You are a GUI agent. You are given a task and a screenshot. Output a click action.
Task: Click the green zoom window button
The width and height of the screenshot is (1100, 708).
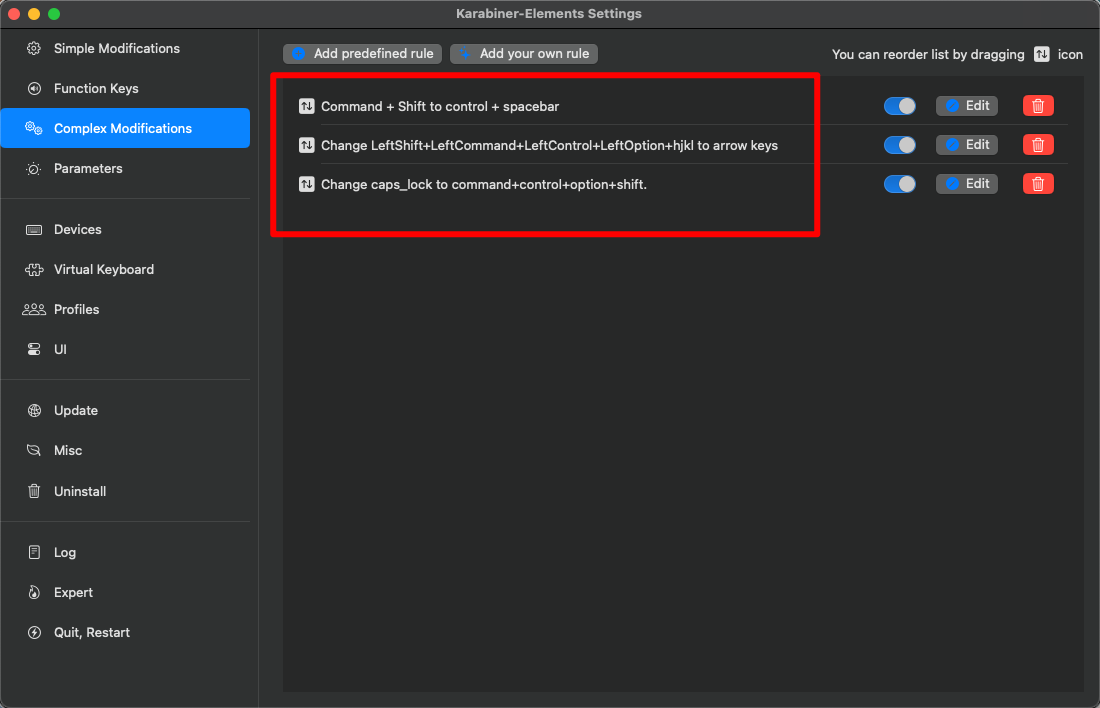pos(54,14)
